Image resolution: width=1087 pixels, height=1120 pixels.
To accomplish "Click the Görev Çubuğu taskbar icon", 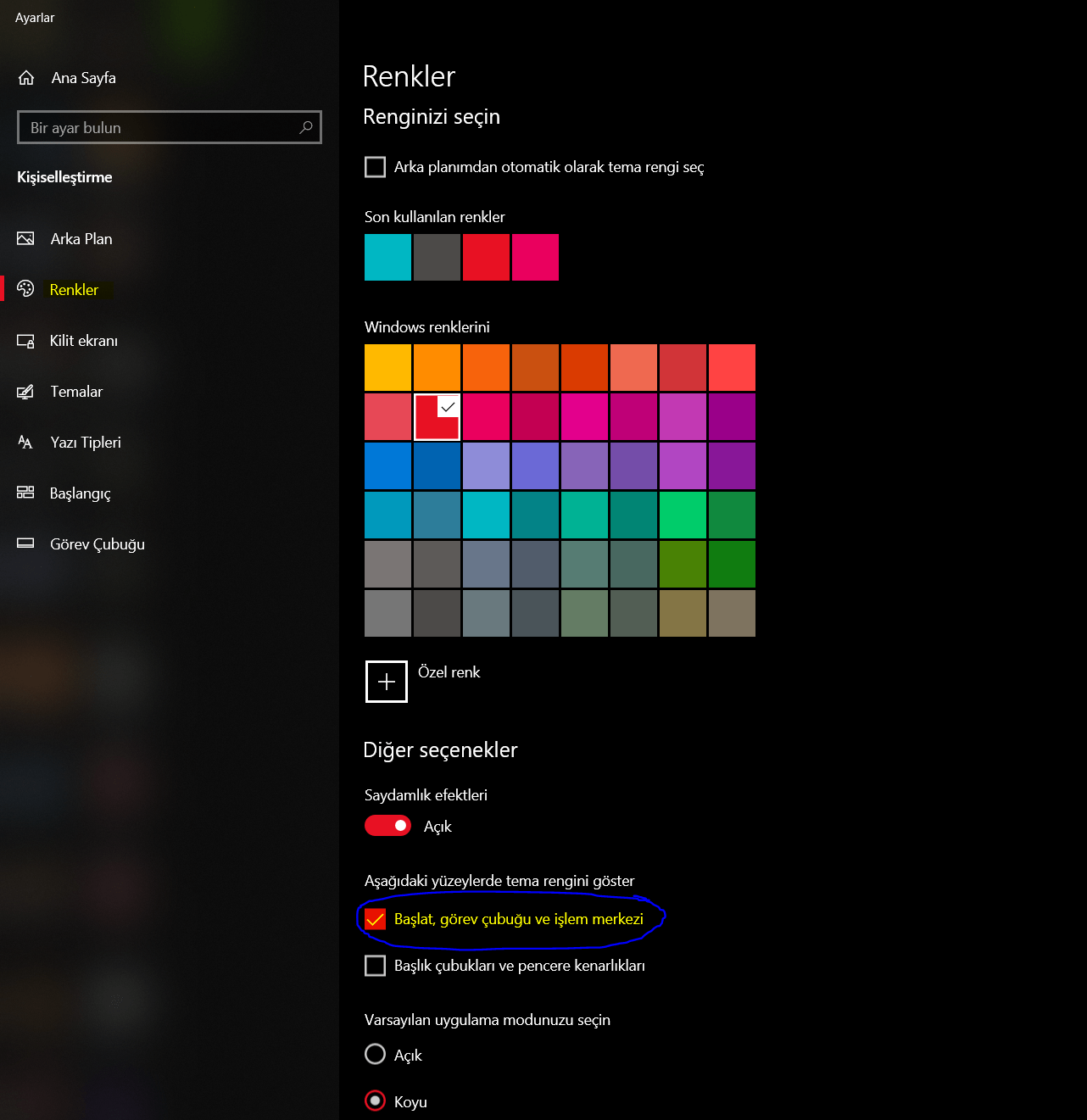I will 25,543.
